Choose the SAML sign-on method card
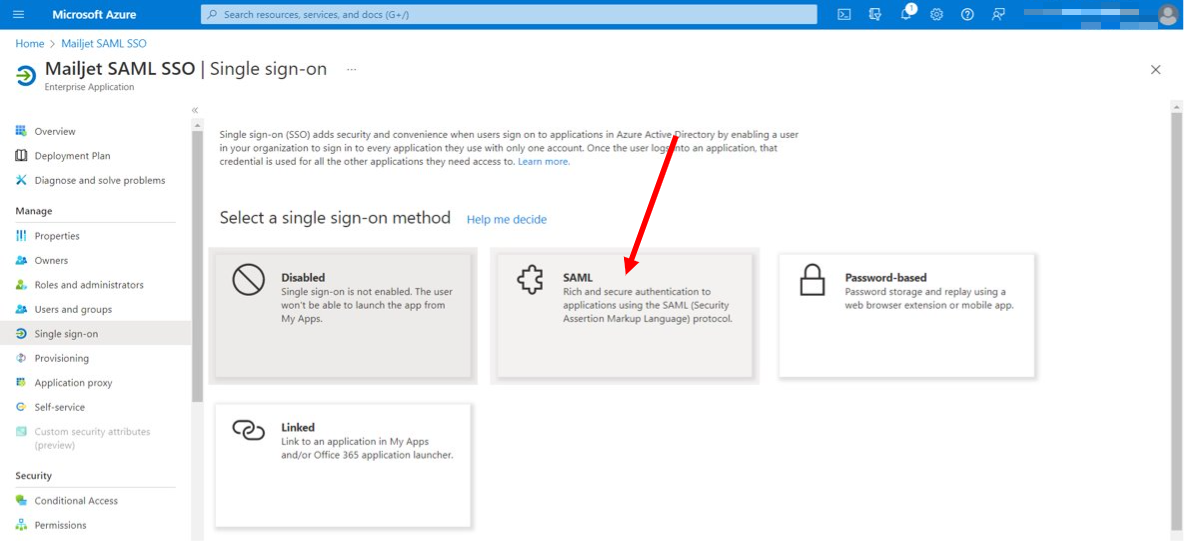Screen dimensions: 1184x543 [624, 316]
